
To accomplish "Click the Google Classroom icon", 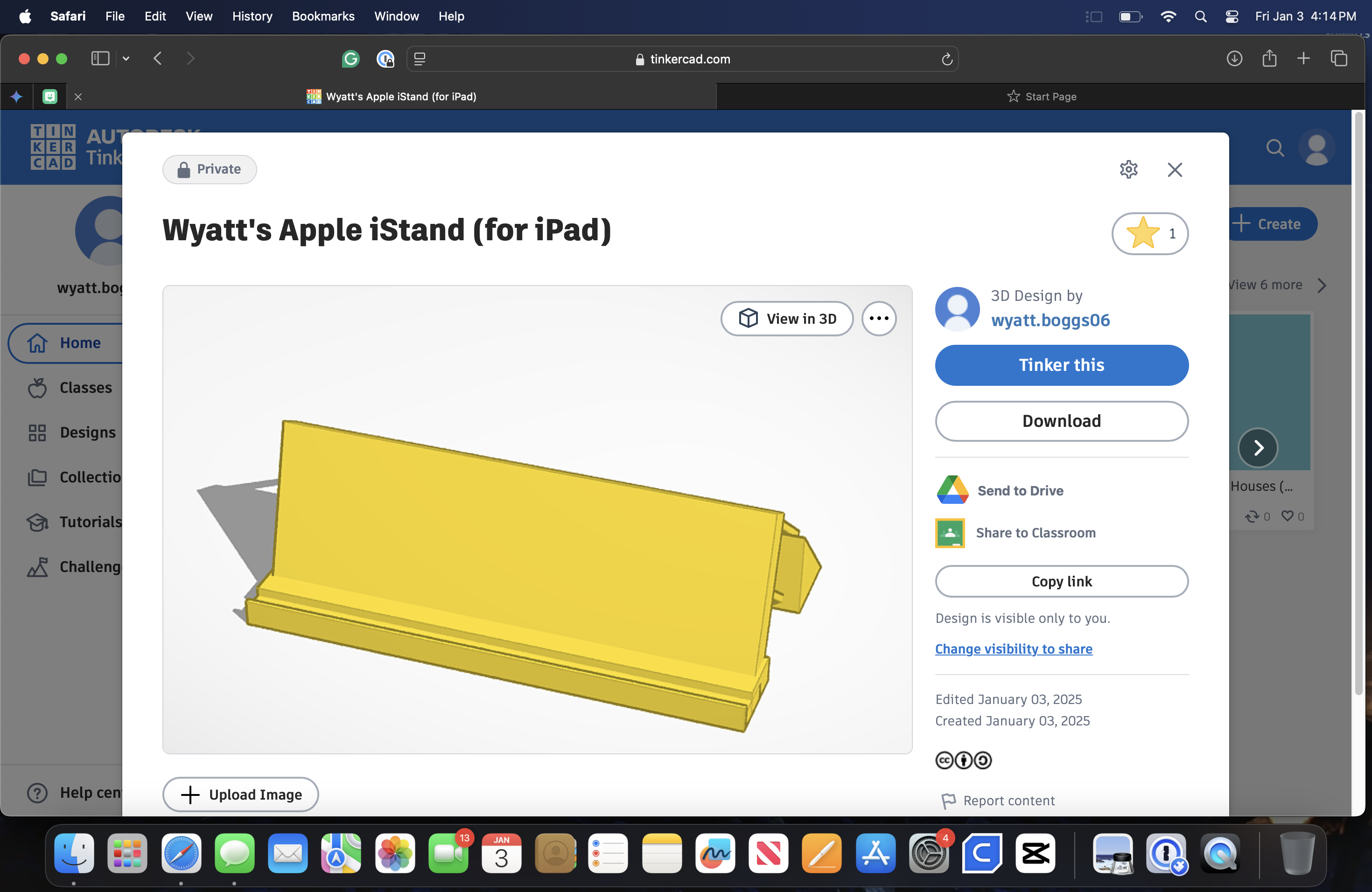I will coord(950,532).
